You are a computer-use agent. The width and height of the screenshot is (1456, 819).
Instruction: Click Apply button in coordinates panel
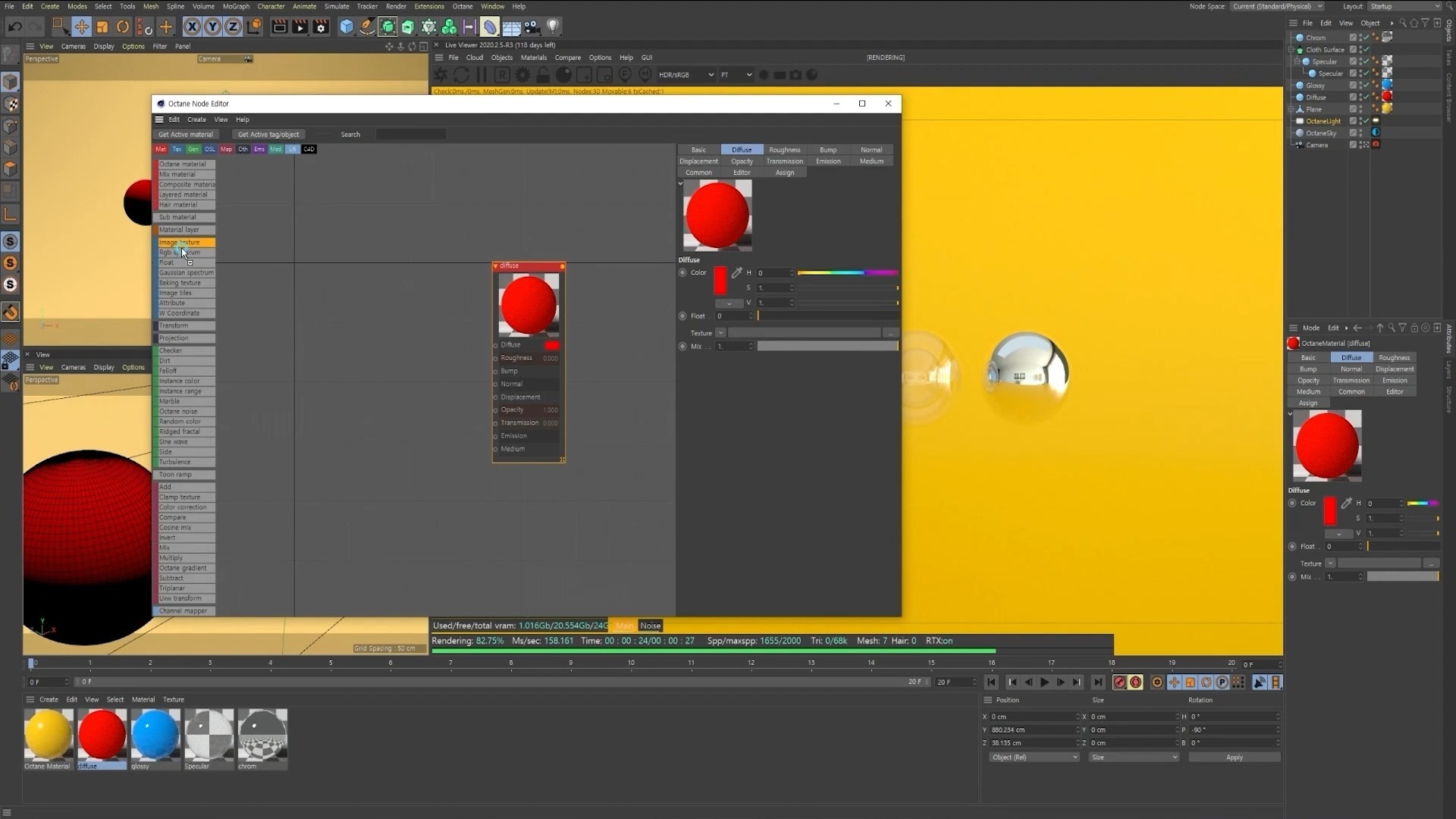(1234, 757)
